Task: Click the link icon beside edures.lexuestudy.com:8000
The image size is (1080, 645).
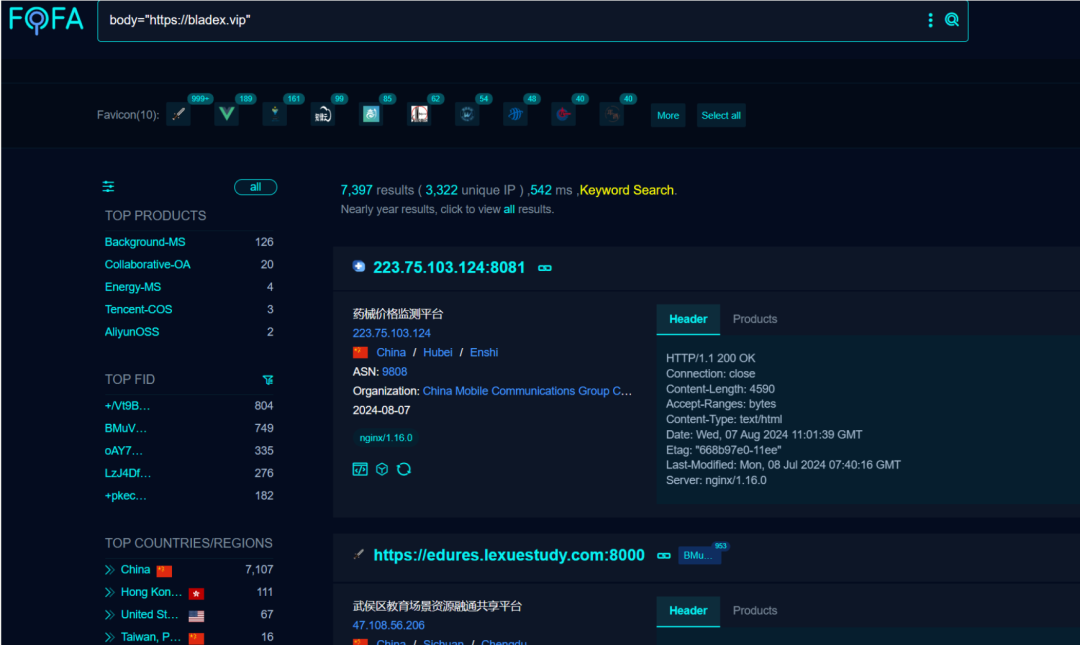Action: click(664, 555)
